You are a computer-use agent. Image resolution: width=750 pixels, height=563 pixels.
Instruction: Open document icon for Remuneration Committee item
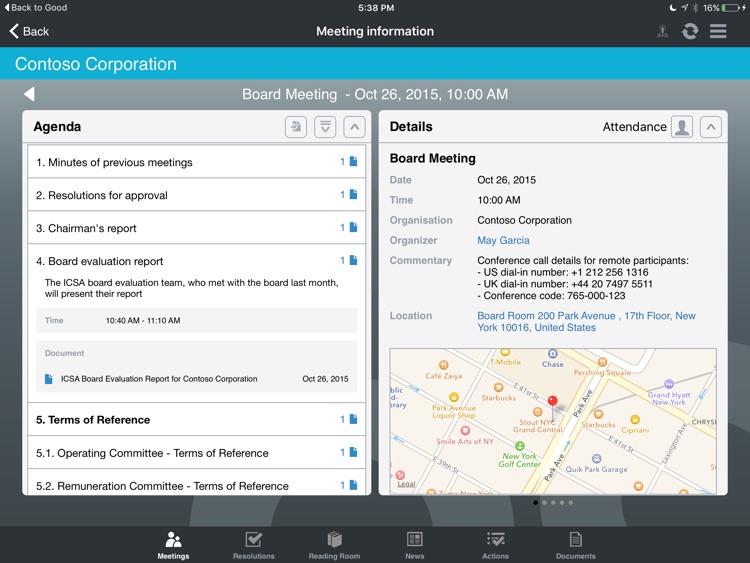pos(353,485)
